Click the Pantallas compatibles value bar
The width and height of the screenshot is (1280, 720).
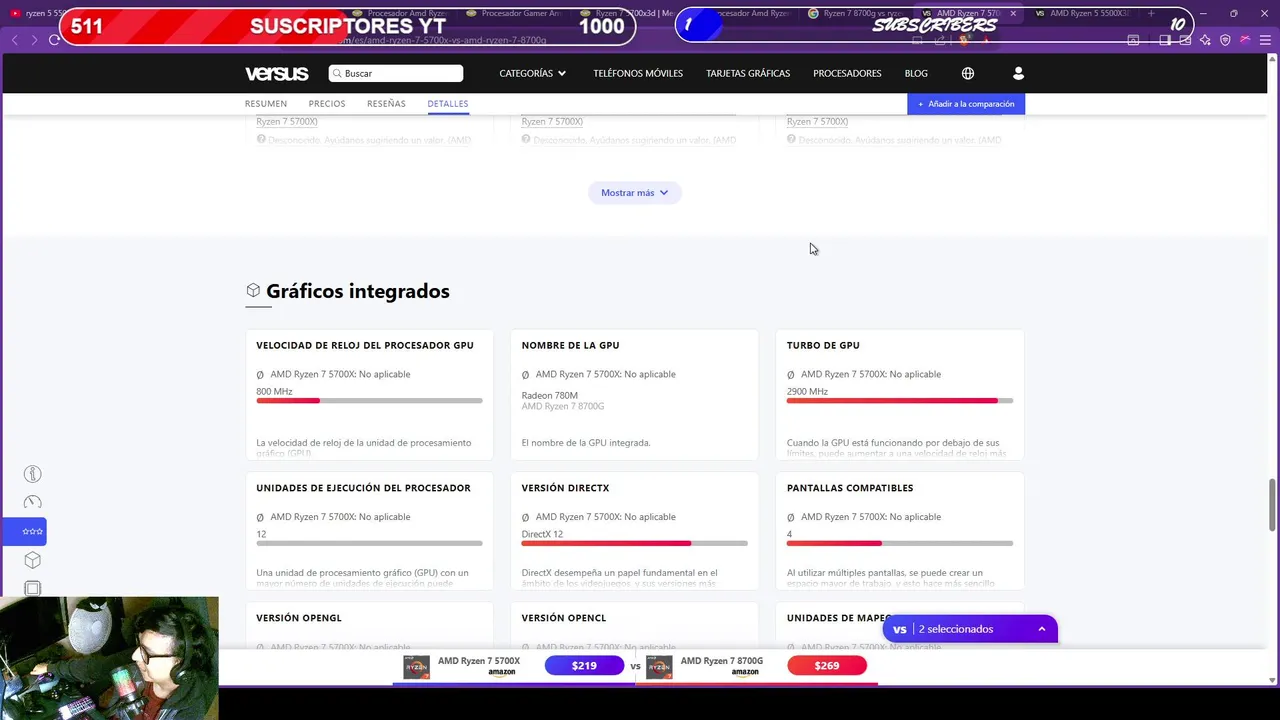(900, 544)
